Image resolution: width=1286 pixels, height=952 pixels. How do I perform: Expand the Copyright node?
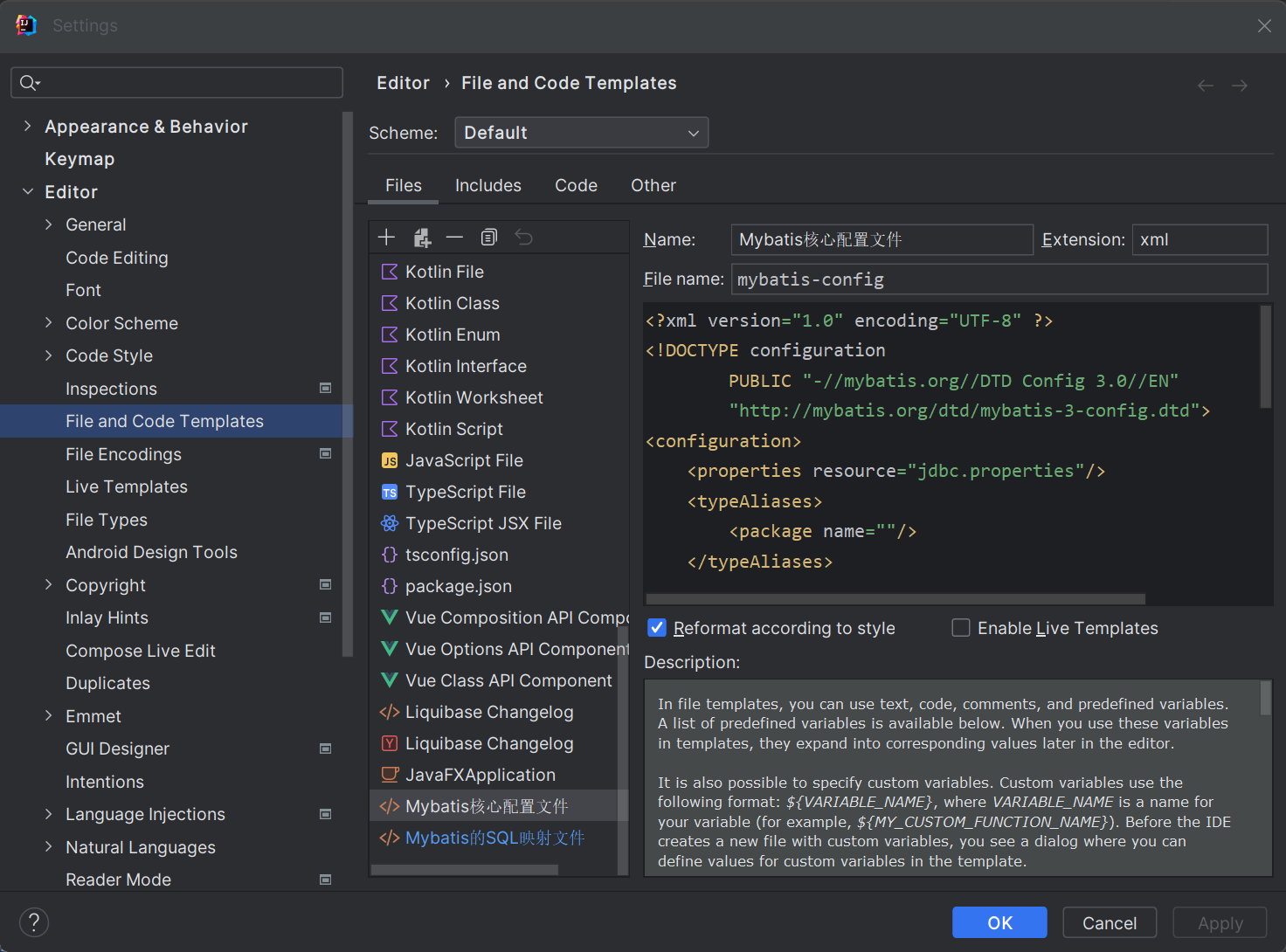point(49,584)
